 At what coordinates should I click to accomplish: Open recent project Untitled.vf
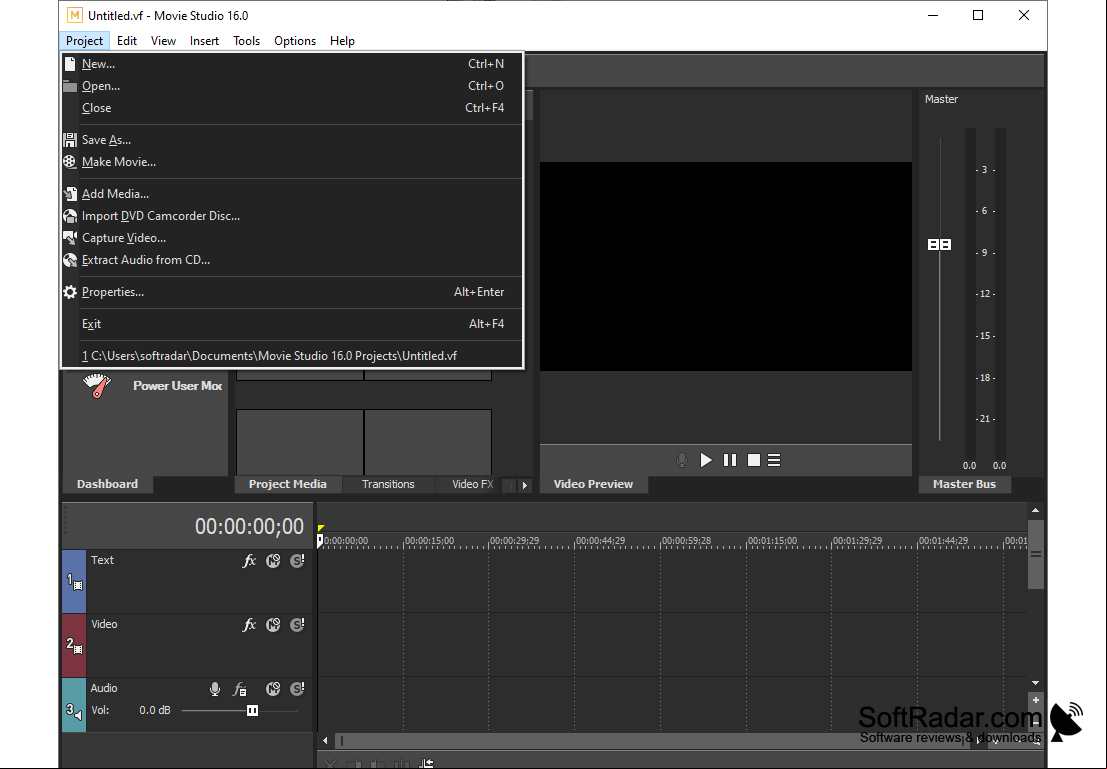coord(292,356)
